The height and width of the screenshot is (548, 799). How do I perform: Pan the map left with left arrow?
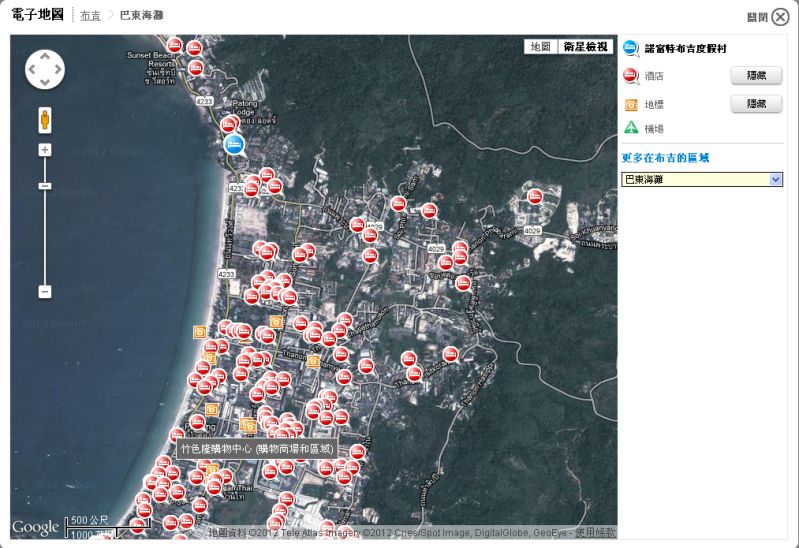click(32, 69)
